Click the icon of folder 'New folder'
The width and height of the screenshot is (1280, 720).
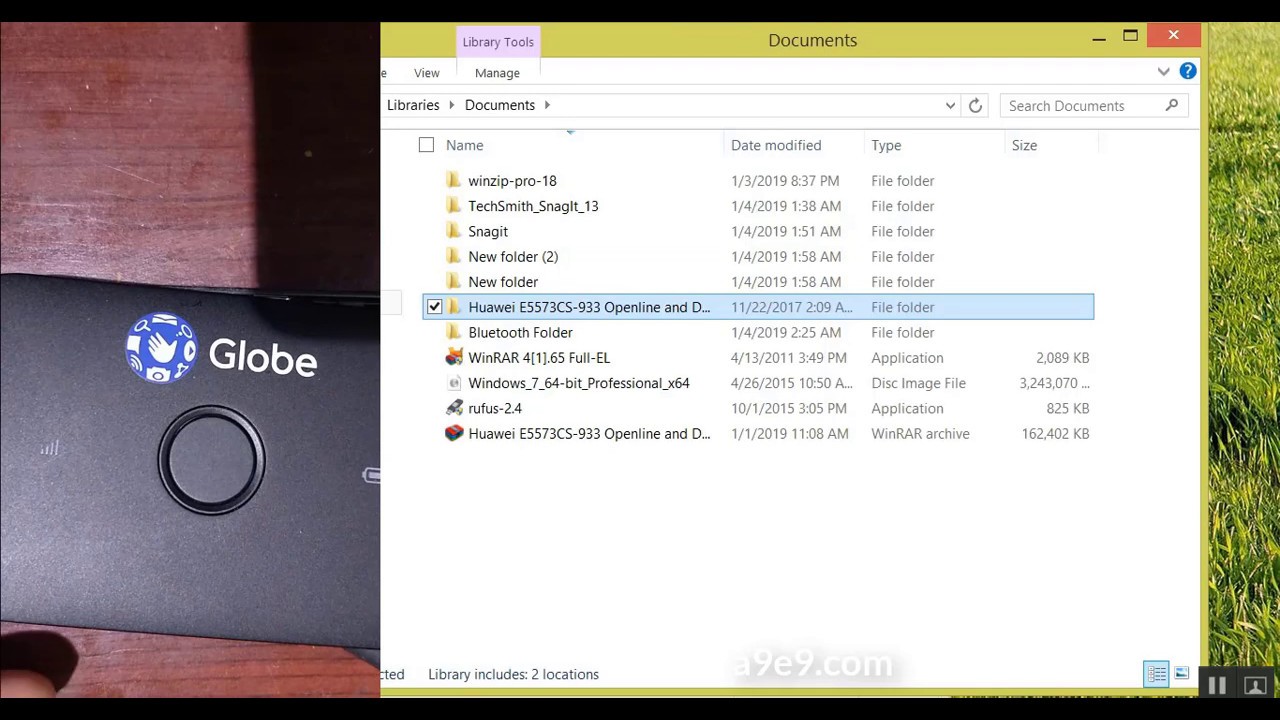coord(454,282)
